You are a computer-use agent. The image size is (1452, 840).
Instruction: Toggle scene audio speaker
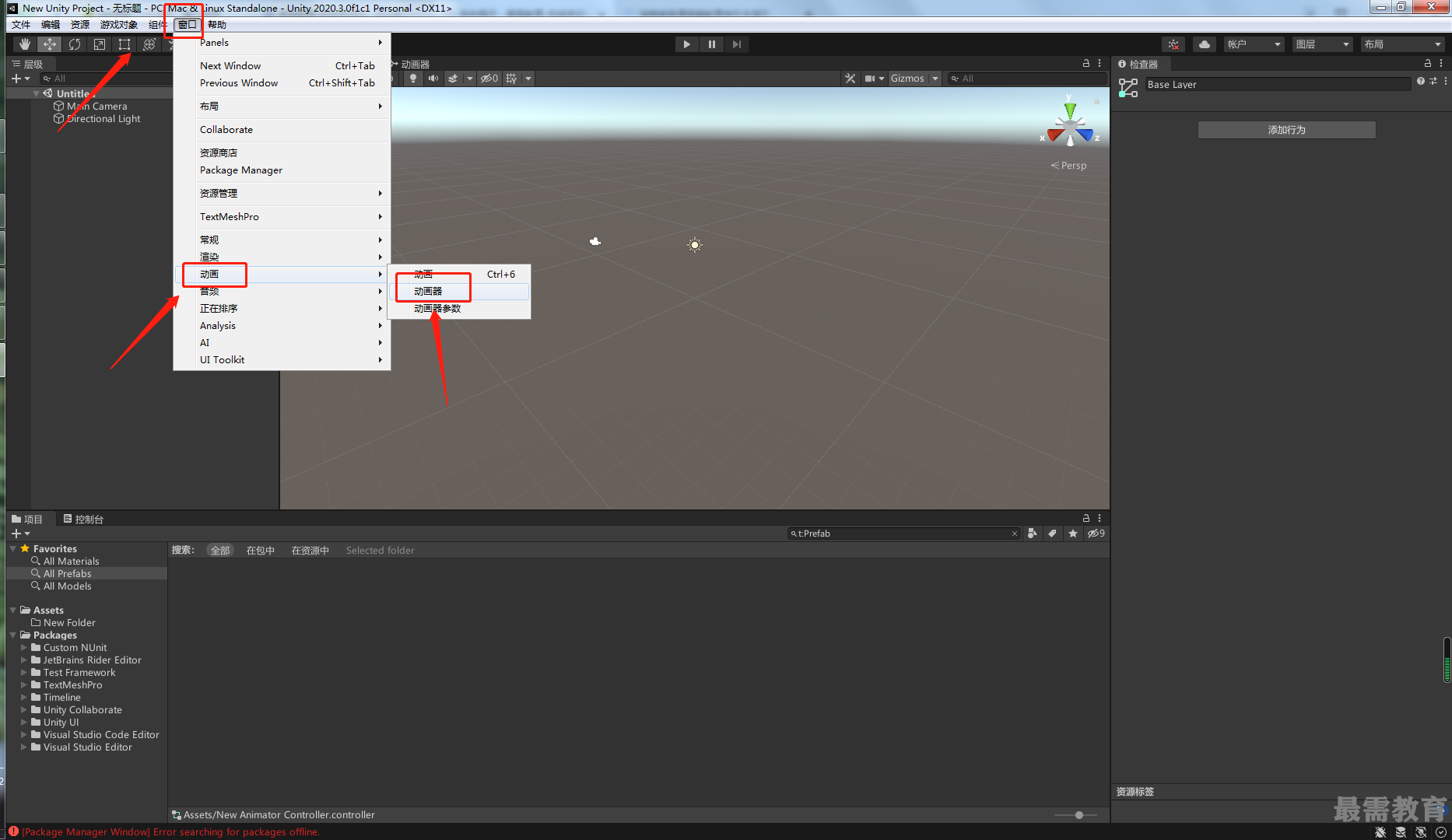433,79
